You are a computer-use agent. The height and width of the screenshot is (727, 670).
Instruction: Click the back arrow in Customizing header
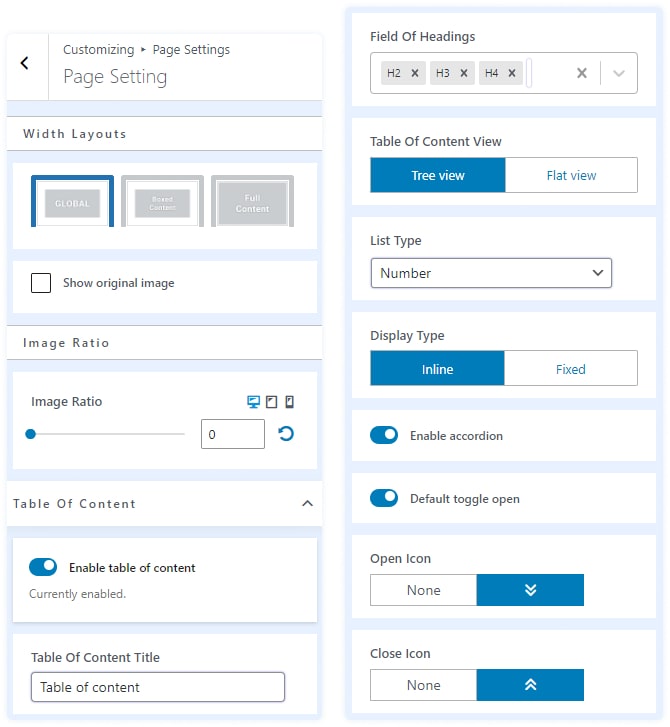[x=25, y=63]
